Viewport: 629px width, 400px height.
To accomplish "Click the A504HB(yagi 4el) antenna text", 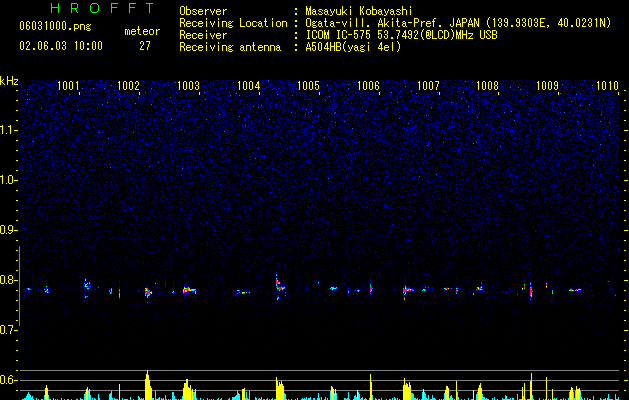I will [353, 47].
